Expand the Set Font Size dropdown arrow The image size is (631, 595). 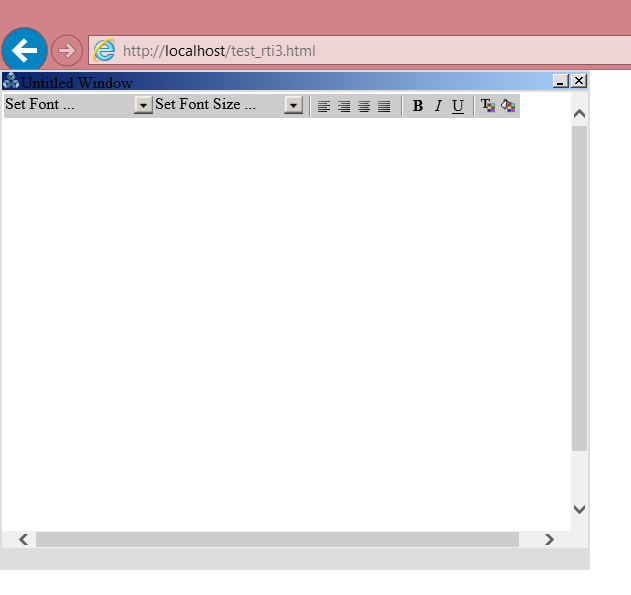click(293, 105)
